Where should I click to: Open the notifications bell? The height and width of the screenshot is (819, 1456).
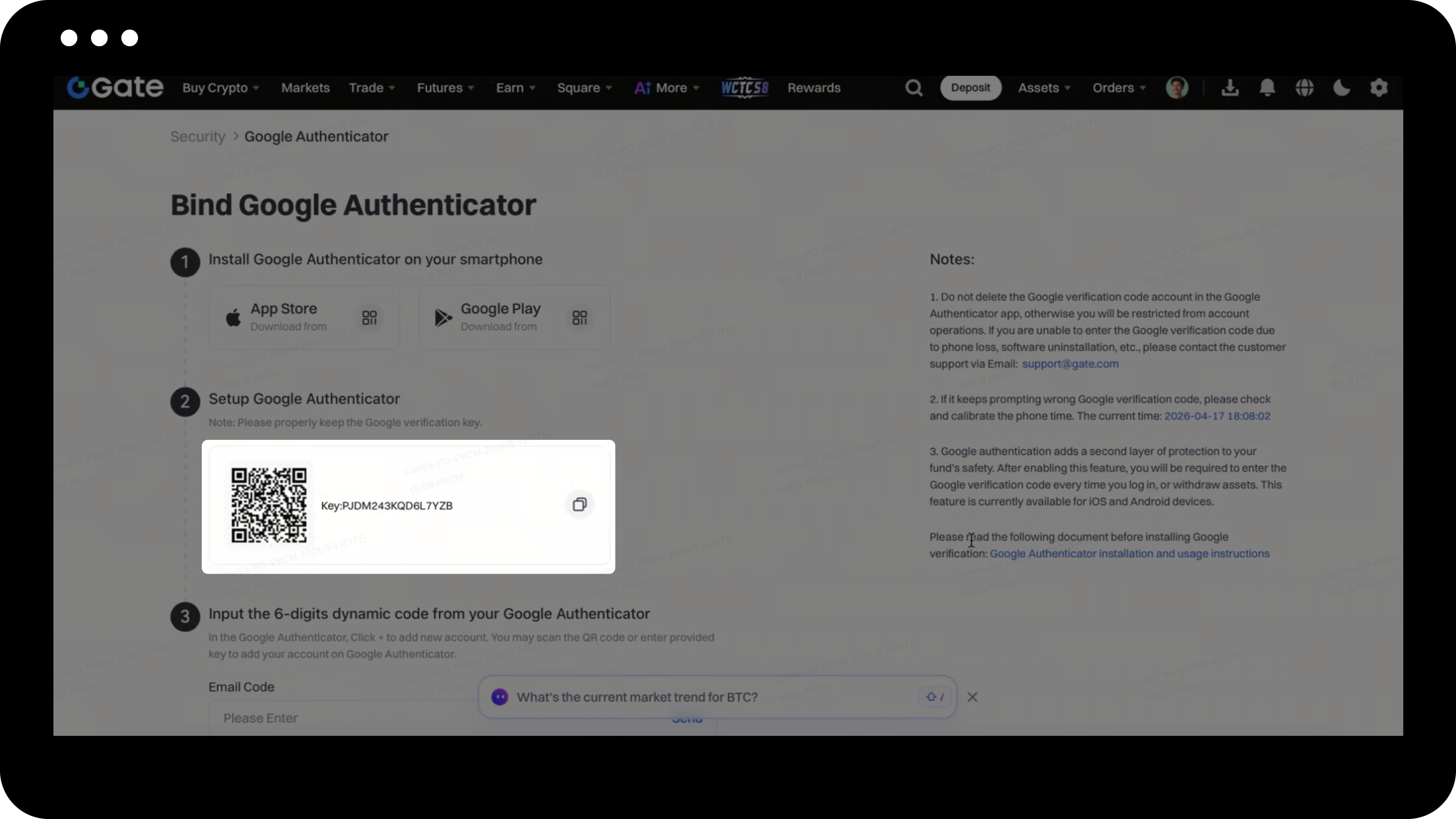coord(1267,88)
